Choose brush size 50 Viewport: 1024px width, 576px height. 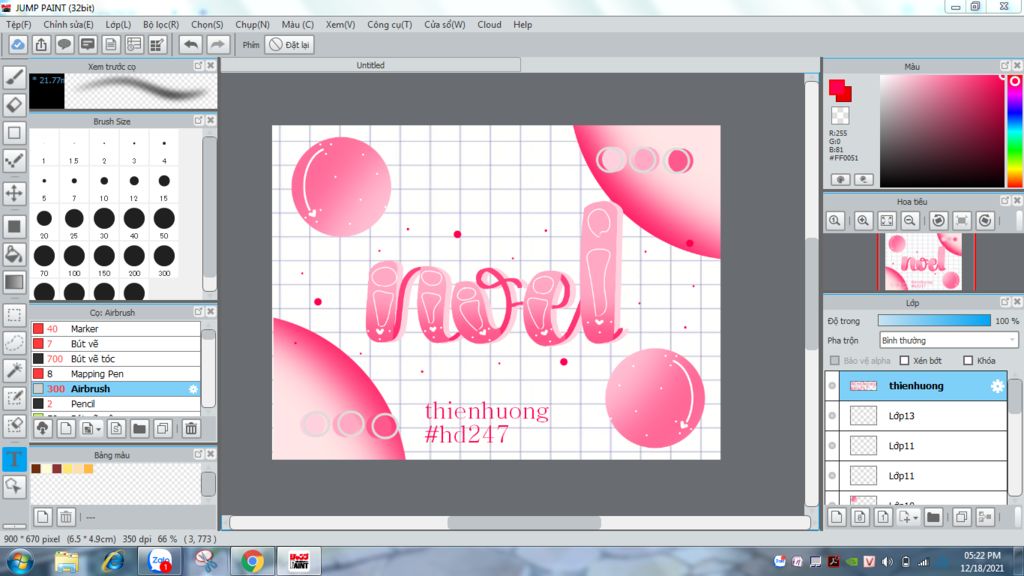click(x=164, y=222)
